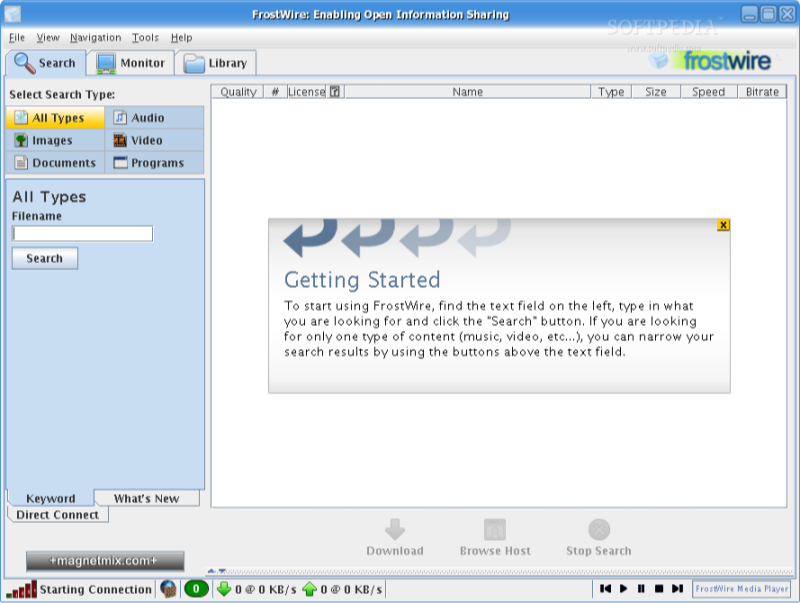This screenshot has width=800, height=603.
Task: Skip to previous track in media player
Action: [606, 589]
